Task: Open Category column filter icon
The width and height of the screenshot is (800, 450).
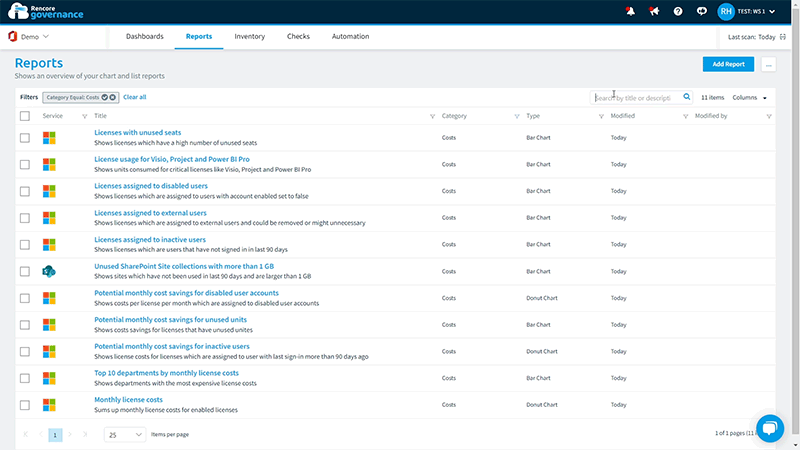Action: click(x=517, y=116)
